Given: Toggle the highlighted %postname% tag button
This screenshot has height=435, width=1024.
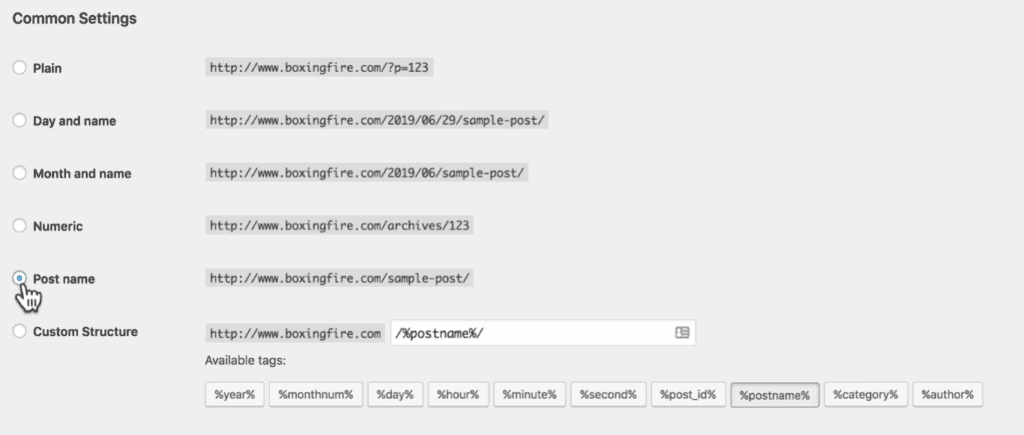Looking at the screenshot, I should pos(775,395).
